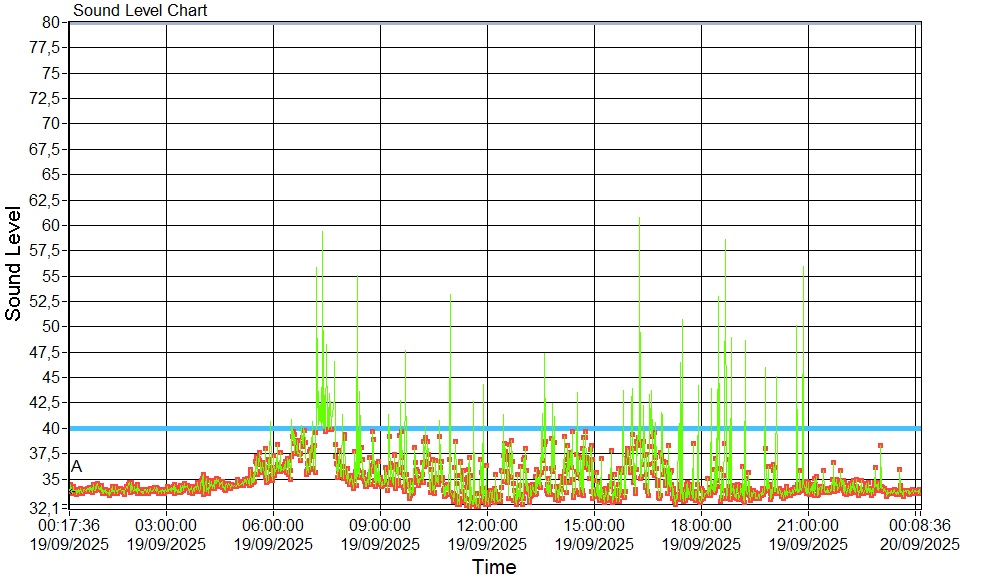The height and width of the screenshot is (588, 990).
Task: Click the 18:00:00 time axis label
Action: (701, 524)
